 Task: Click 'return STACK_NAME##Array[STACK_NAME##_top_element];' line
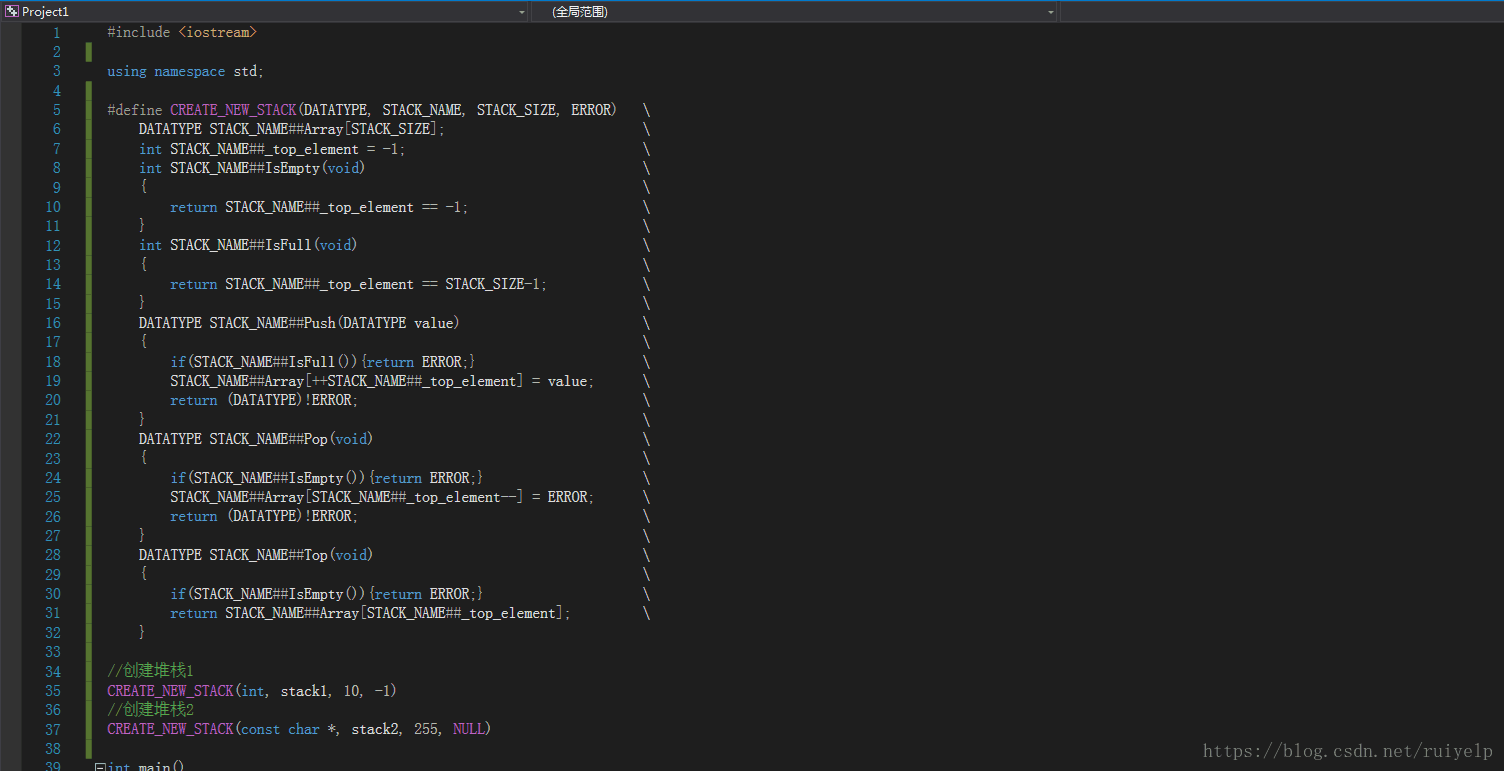pyautogui.click(x=370, y=613)
